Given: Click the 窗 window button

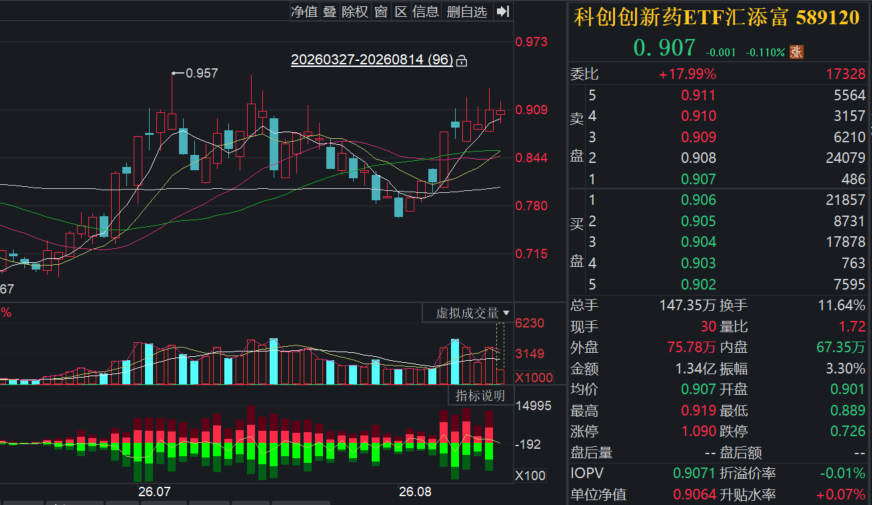Looking at the screenshot, I should pos(381,12).
